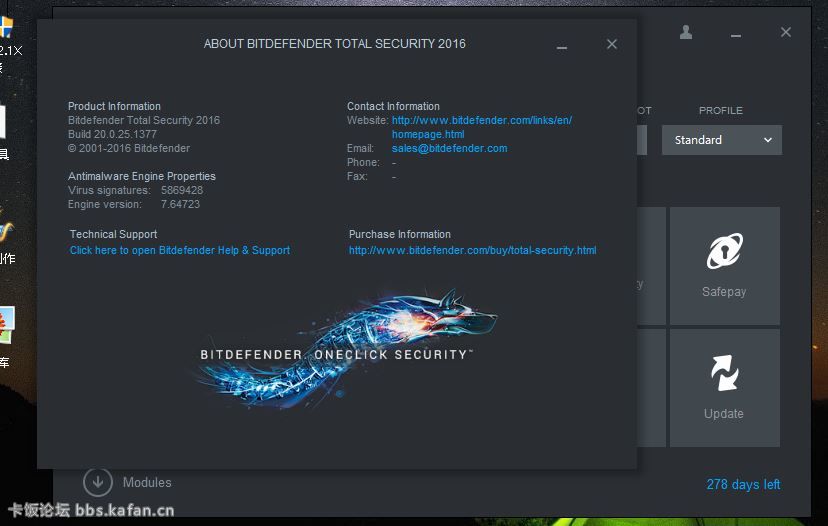The image size is (828, 526).
Task: Open the total-security purchase URL link
Action: click(x=473, y=250)
